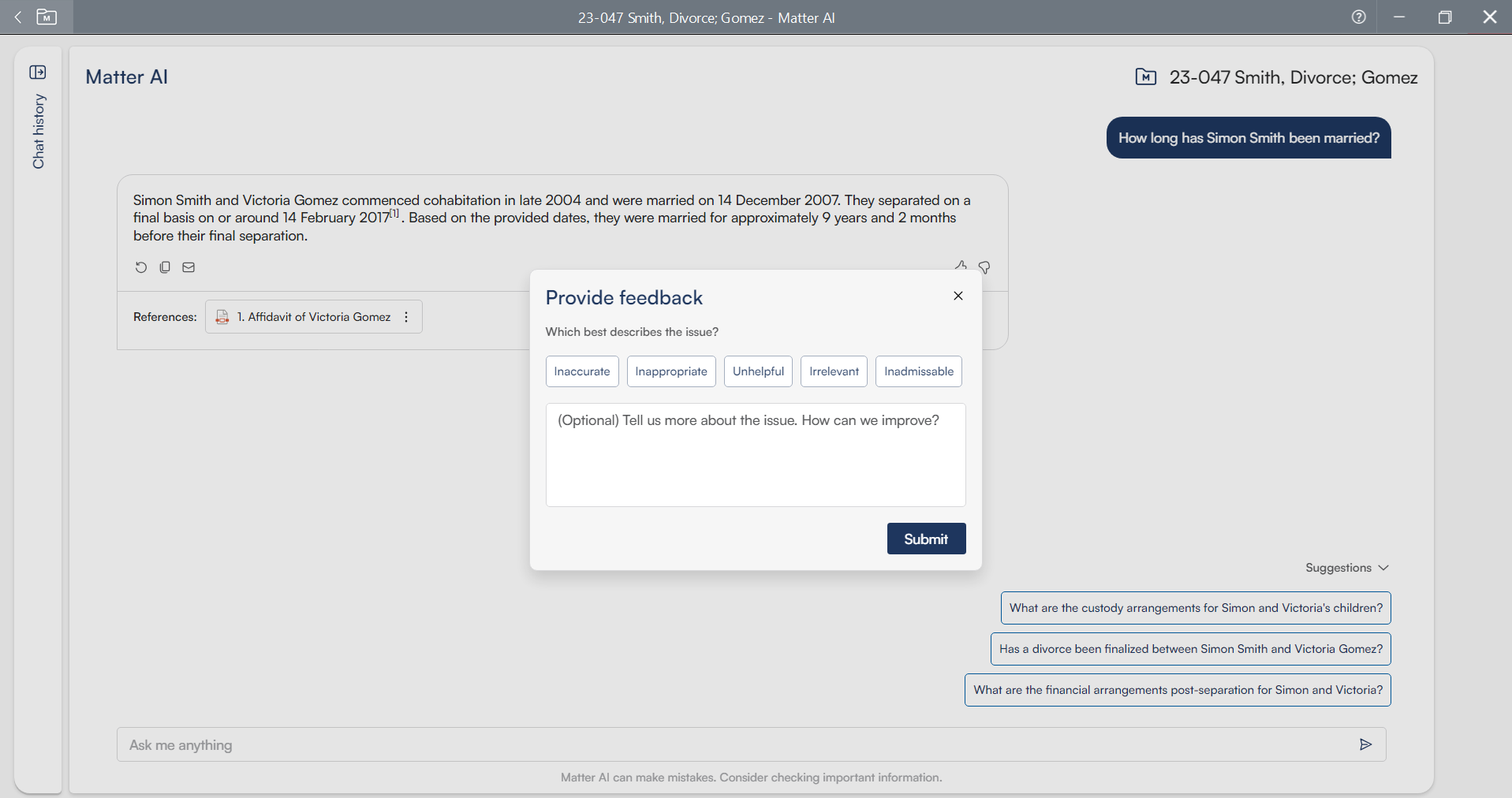The image size is (1512, 798).
Task: Copy the AI response text
Action: click(165, 267)
